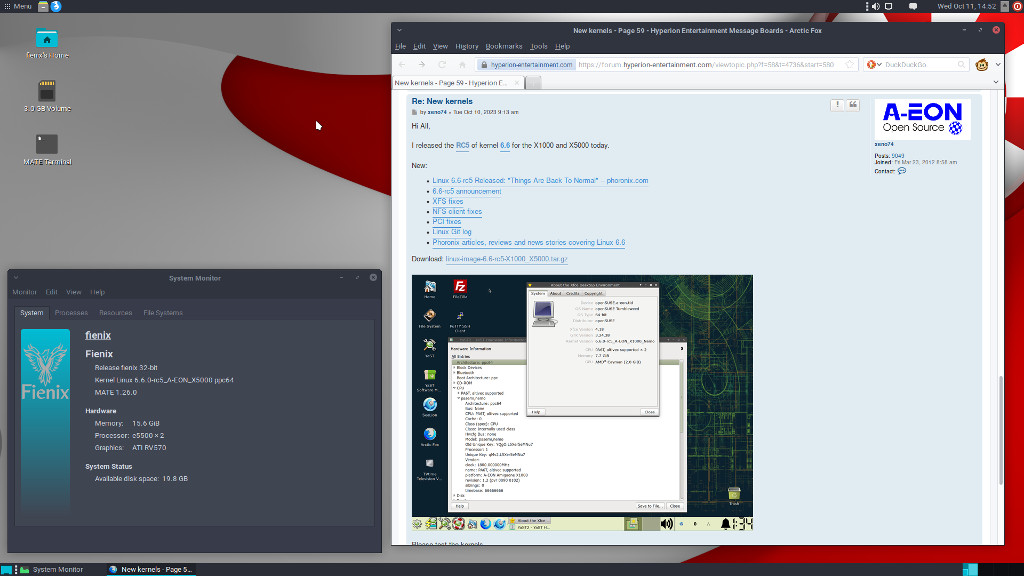Open the Phoronix articles covering Linux 6.6 link

point(529,242)
